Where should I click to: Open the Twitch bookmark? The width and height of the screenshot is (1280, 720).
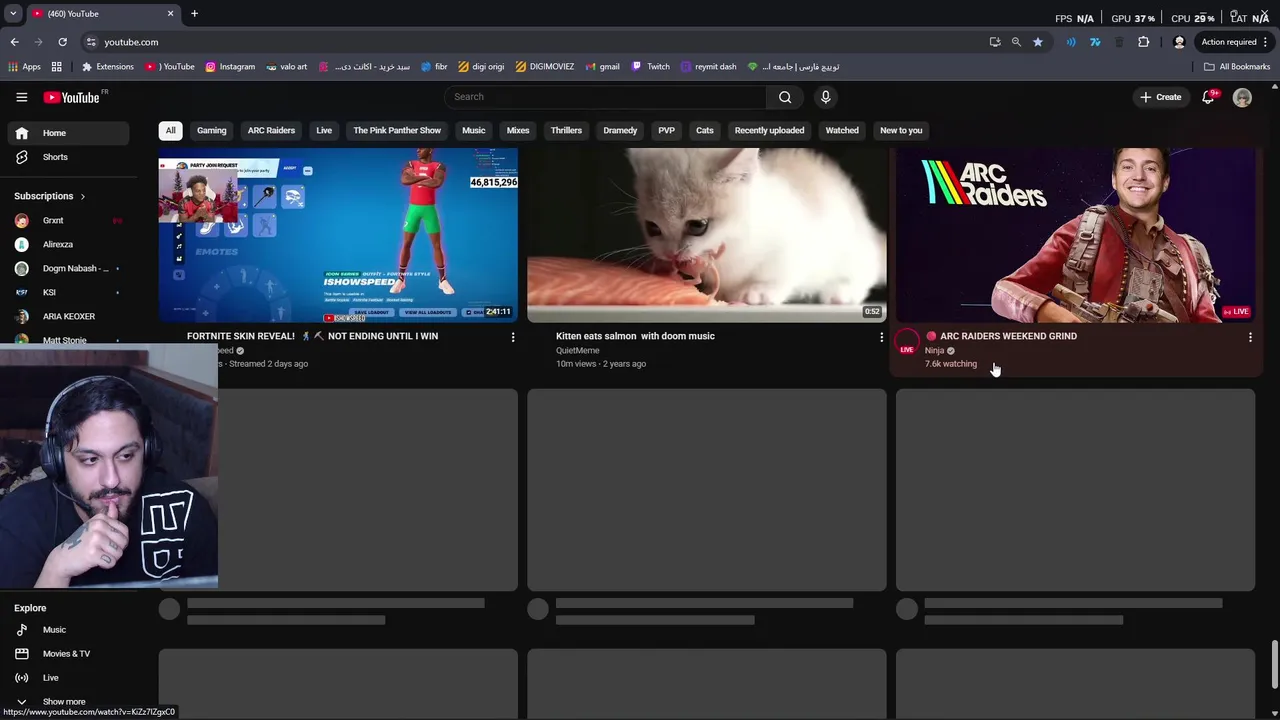click(650, 67)
